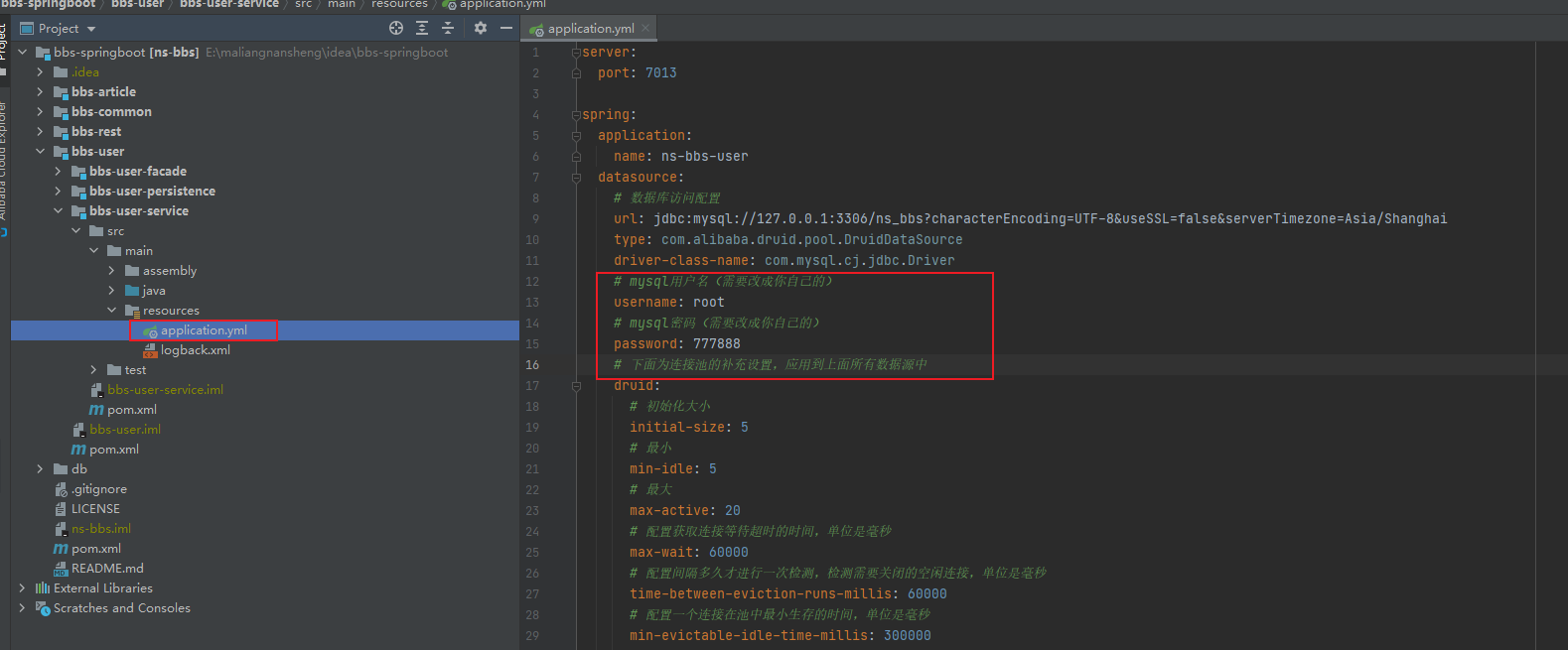Image resolution: width=1568 pixels, height=650 pixels.
Task: Fold the druid block in gutter
Action: tap(576, 386)
